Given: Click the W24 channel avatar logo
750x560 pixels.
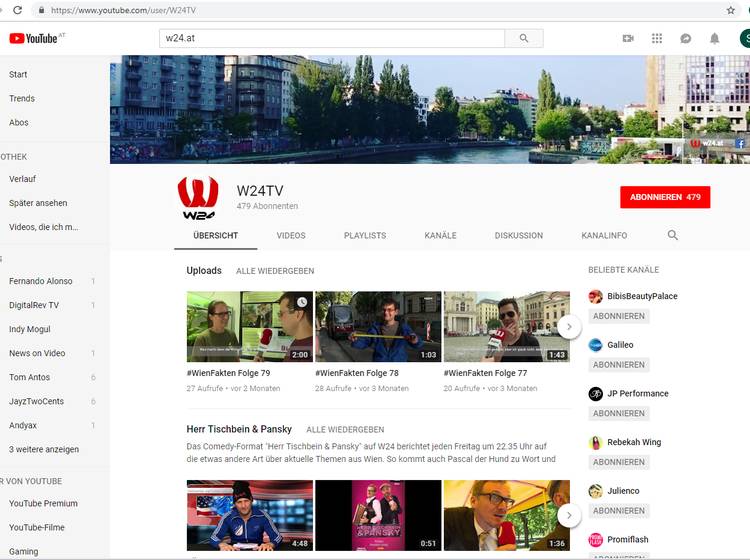Looking at the screenshot, I should 198,198.
